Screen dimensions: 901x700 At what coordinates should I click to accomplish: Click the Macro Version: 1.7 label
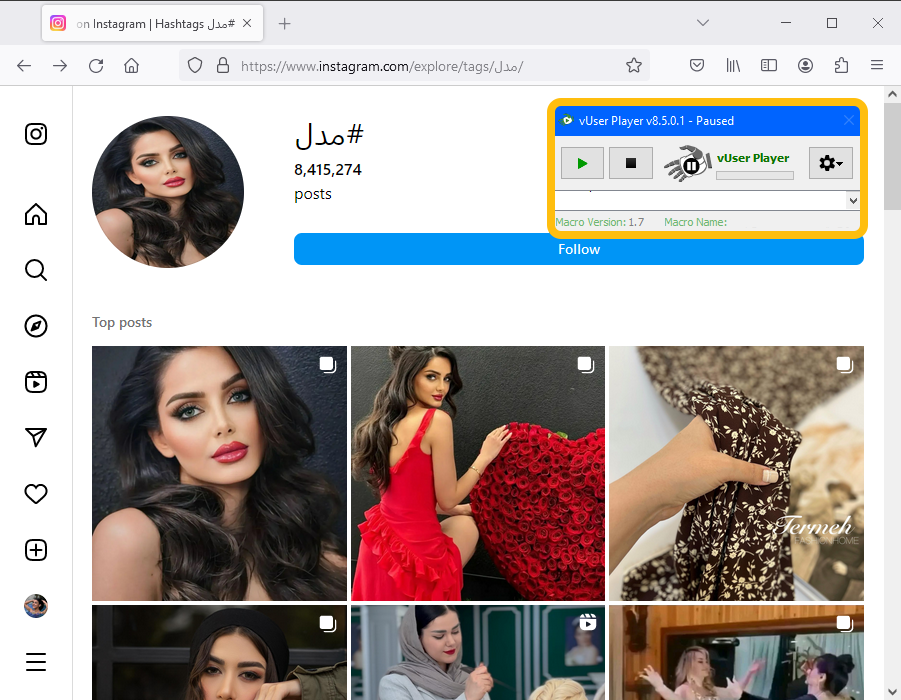[x=599, y=222]
